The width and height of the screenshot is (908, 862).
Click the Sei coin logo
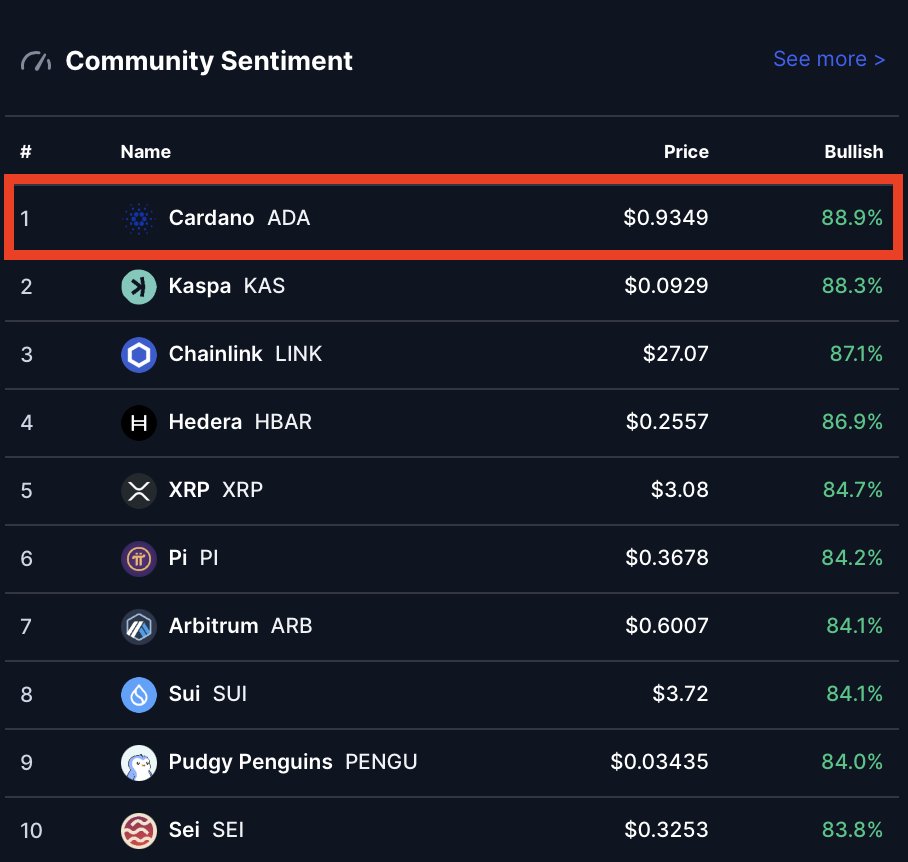pyautogui.click(x=139, y=831)
